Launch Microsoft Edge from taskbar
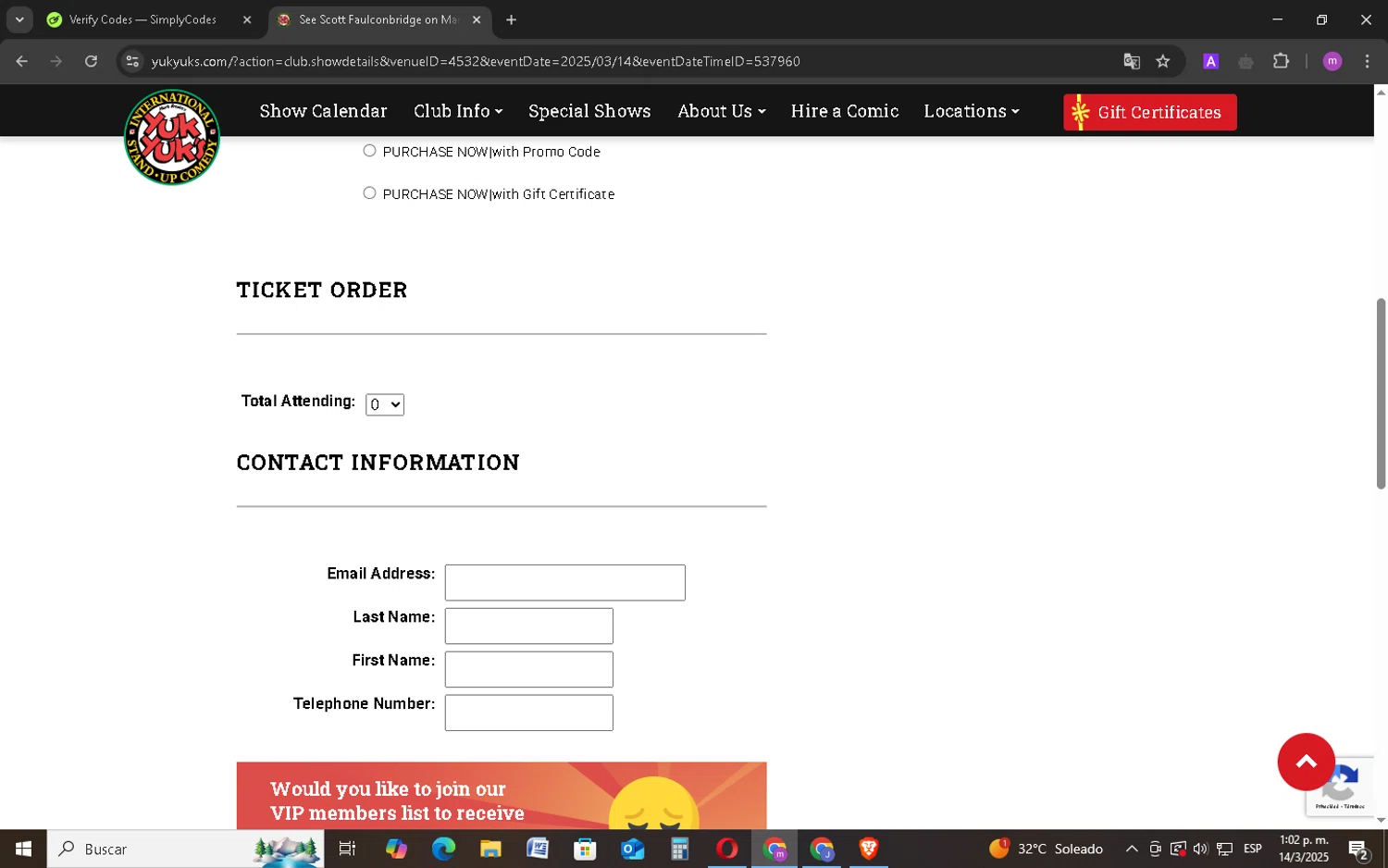The width and height of the screenshot is (1388, 868). [443, 849]
